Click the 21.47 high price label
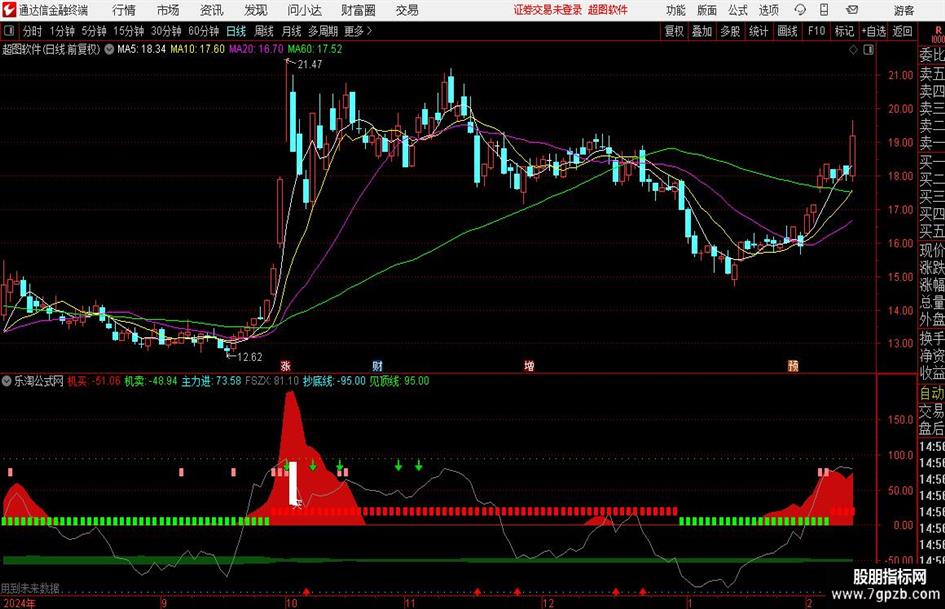This screenshot has height=609, width=945. coord(310,64)
